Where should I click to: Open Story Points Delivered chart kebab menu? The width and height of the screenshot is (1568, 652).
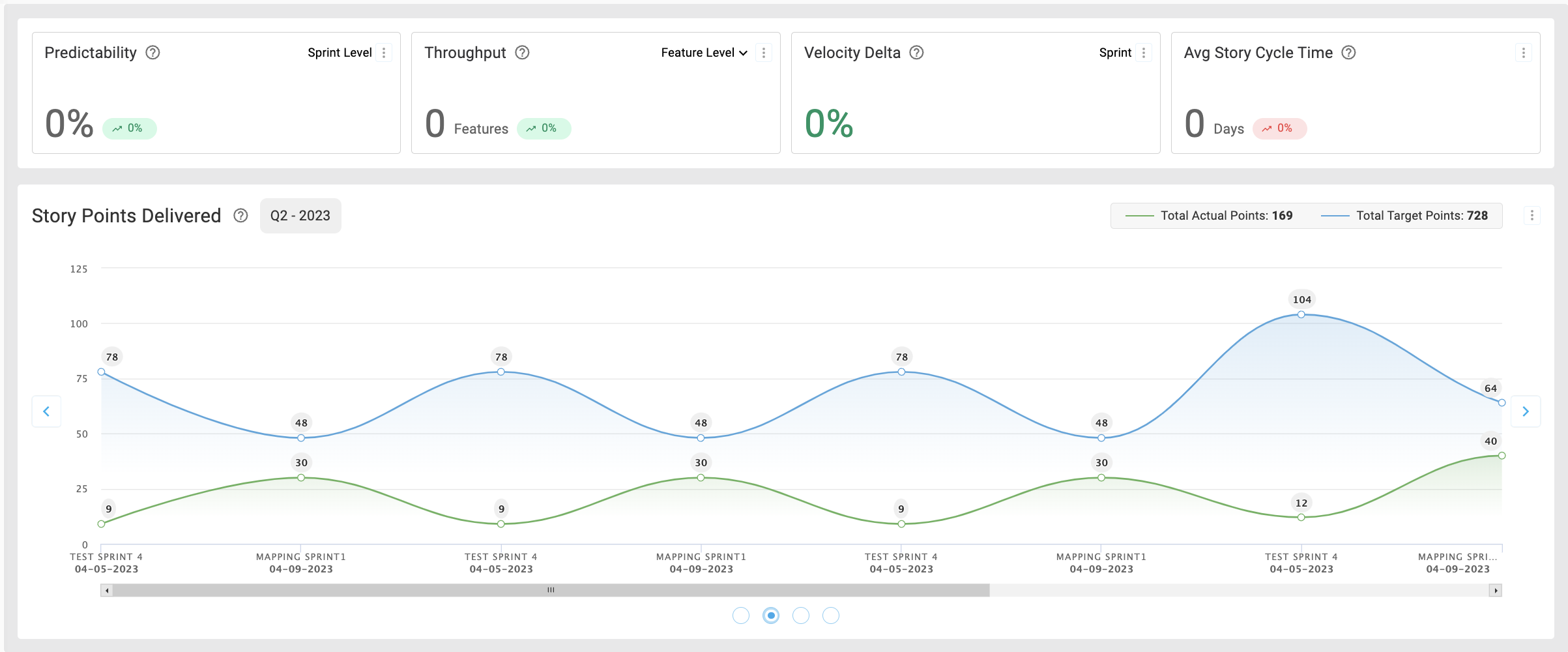click(1532, 216)
